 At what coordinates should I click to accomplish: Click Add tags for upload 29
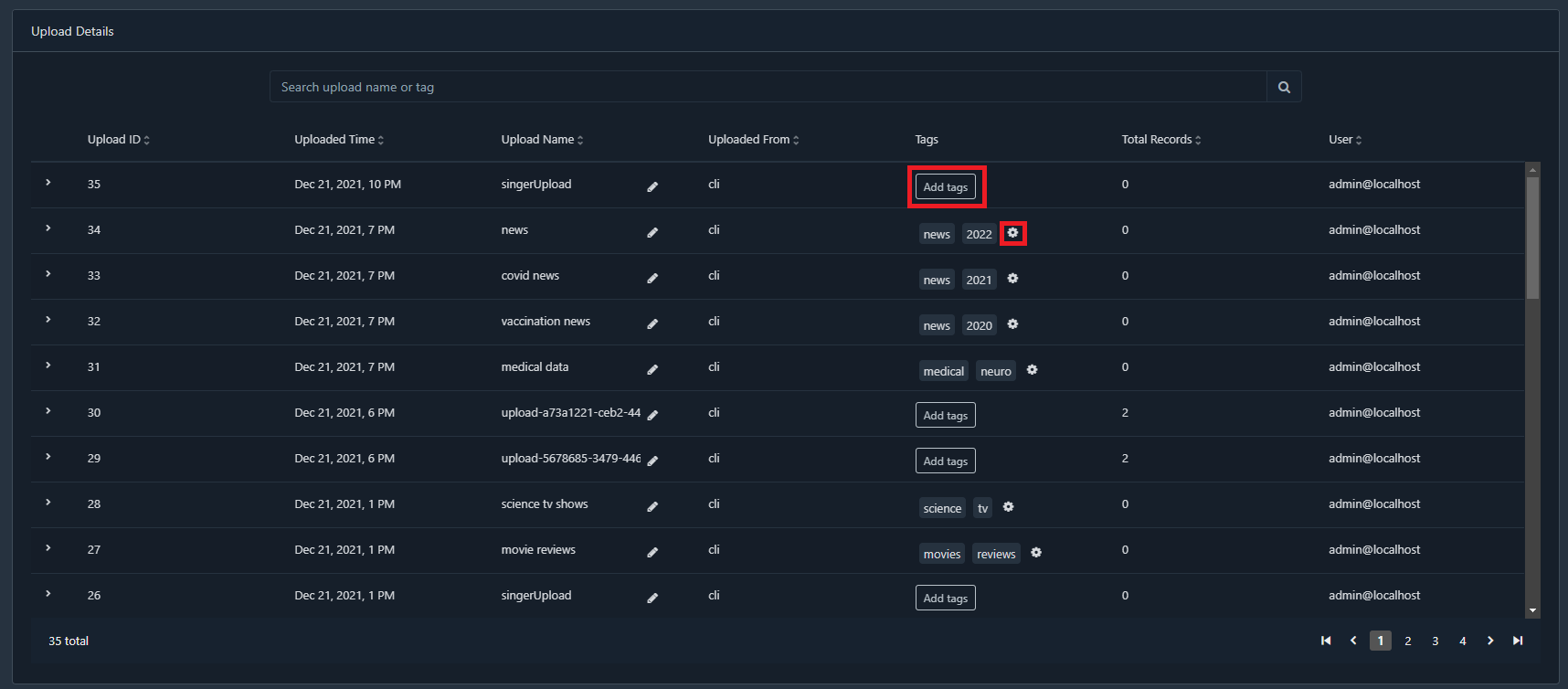pos(946,461)
